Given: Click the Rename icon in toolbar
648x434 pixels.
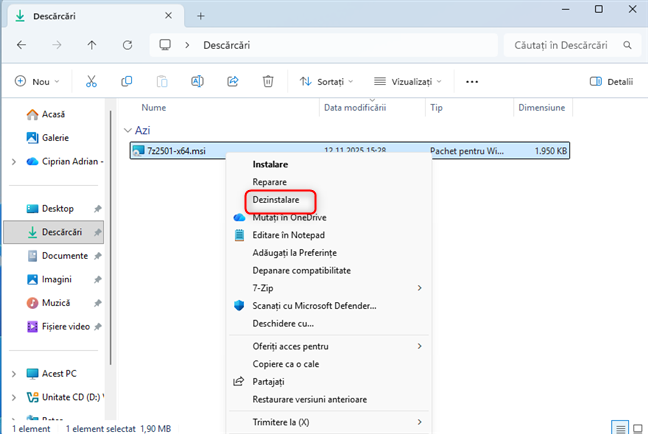Looking at the screenshot, I should (197, 81).
